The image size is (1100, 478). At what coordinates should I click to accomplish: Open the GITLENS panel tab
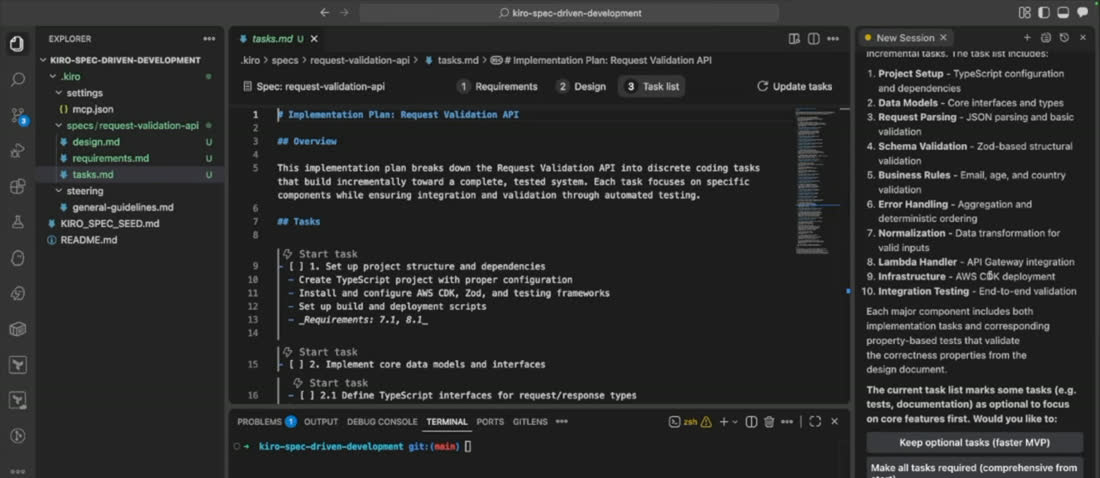pyautogui.click(x=530, y=422)
